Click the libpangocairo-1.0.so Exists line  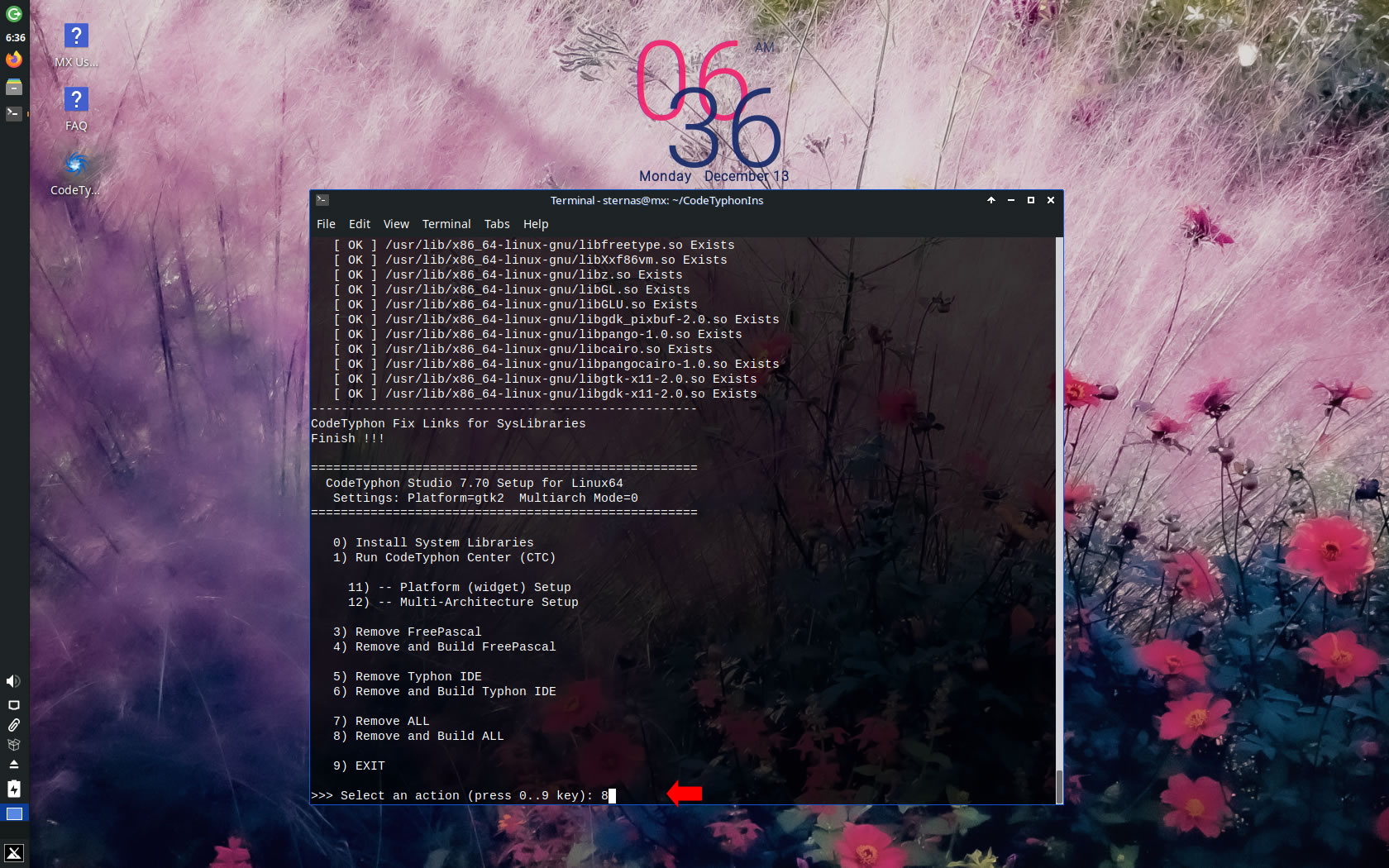point(556,365)
